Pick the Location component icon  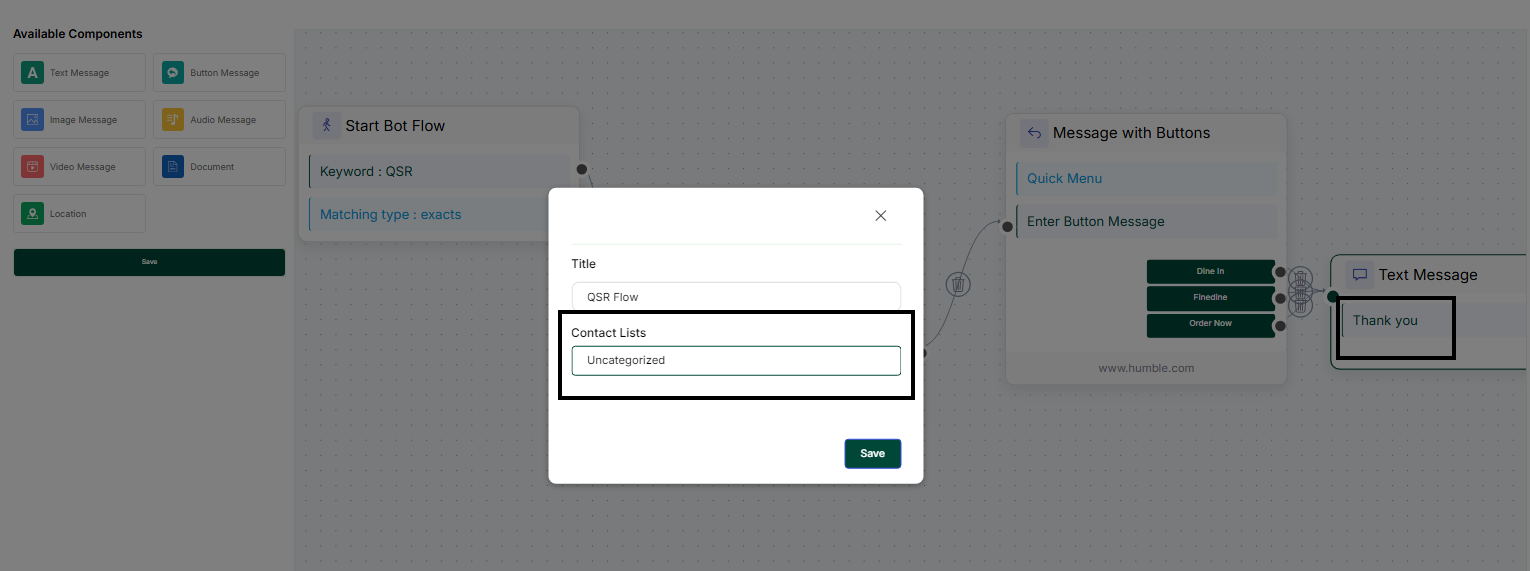[33, 214]
